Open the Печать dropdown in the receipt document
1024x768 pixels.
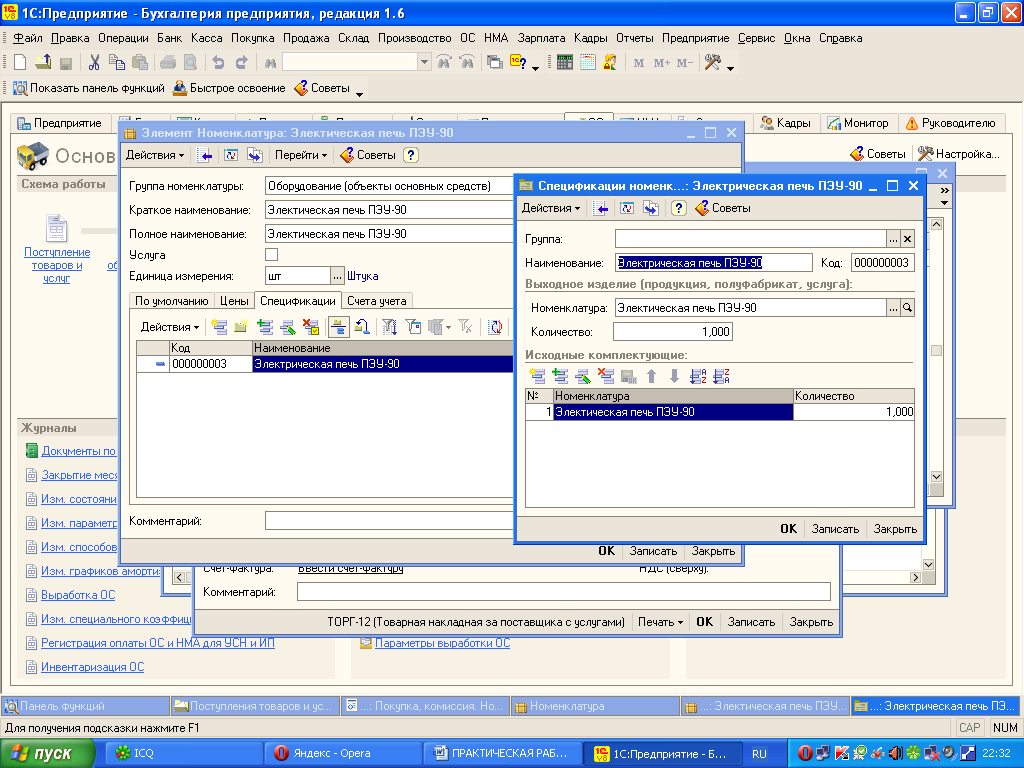(660, 622)
